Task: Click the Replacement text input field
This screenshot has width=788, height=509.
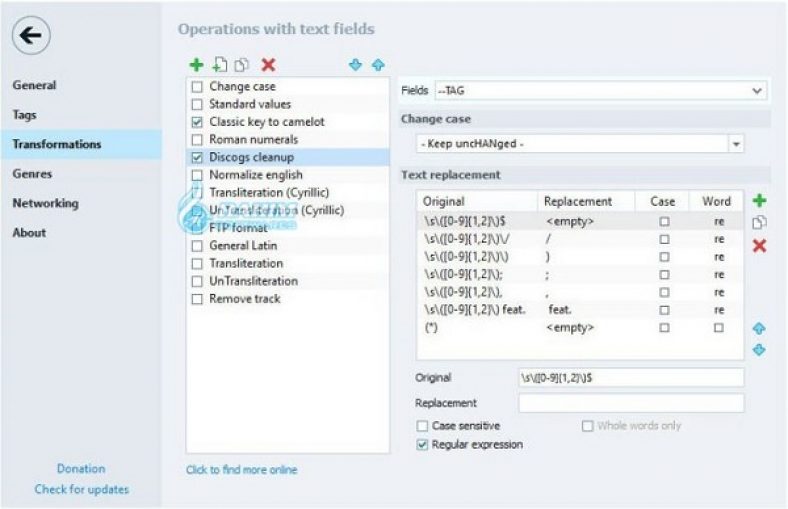Action: coord(631,403)
